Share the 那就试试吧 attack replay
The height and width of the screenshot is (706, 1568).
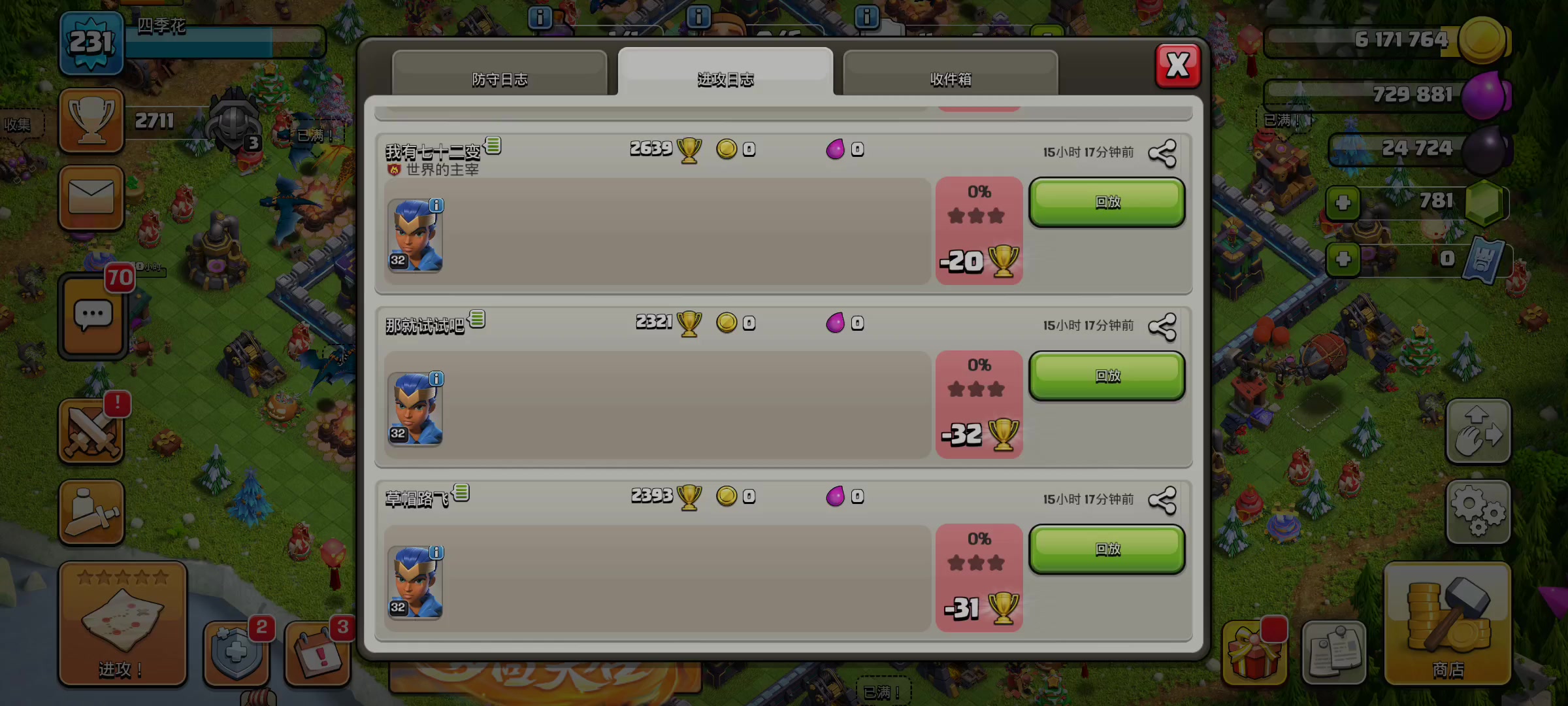(x=1162, y=327)
